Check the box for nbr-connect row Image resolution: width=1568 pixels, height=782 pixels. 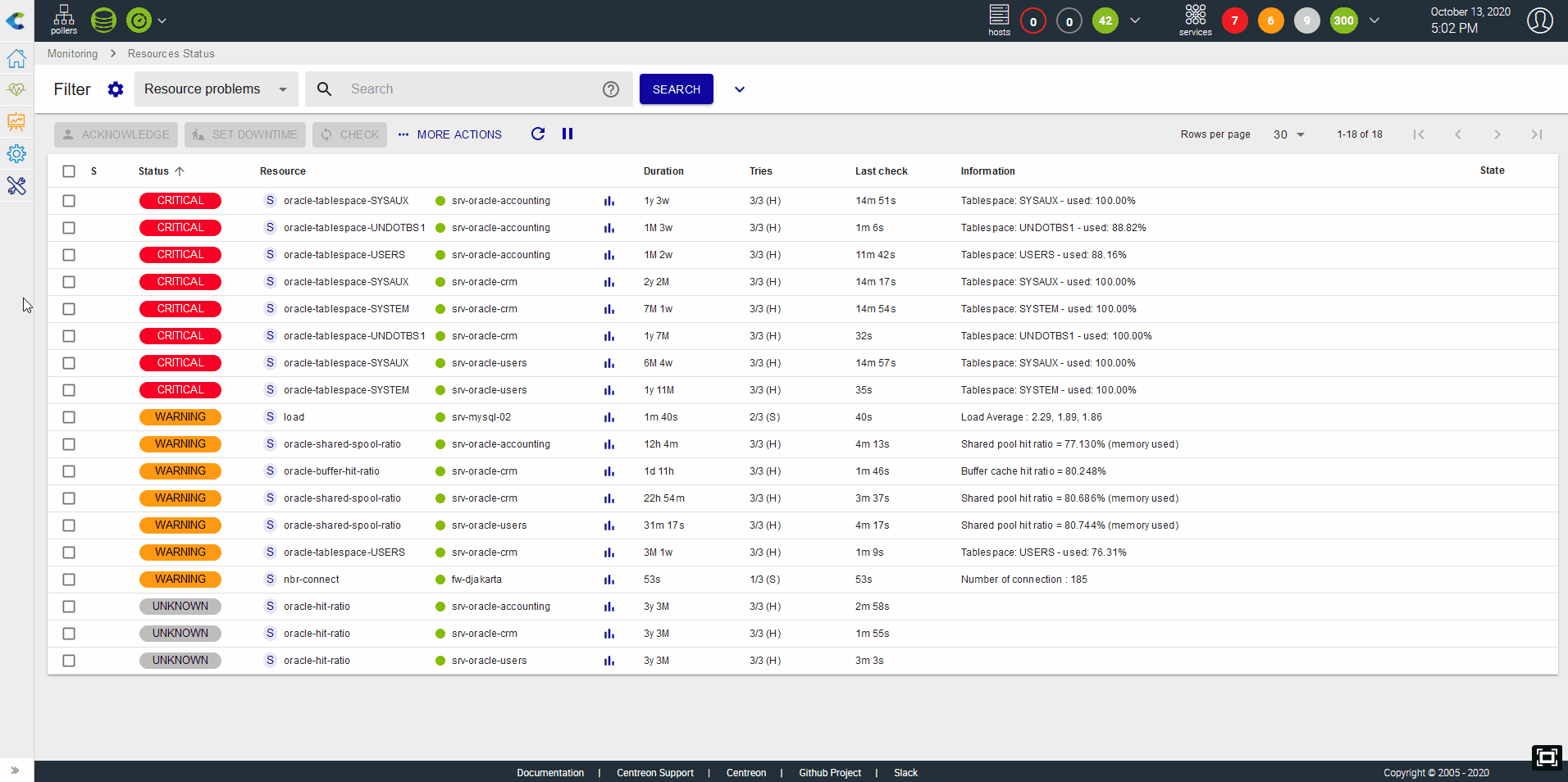[69, 580]
